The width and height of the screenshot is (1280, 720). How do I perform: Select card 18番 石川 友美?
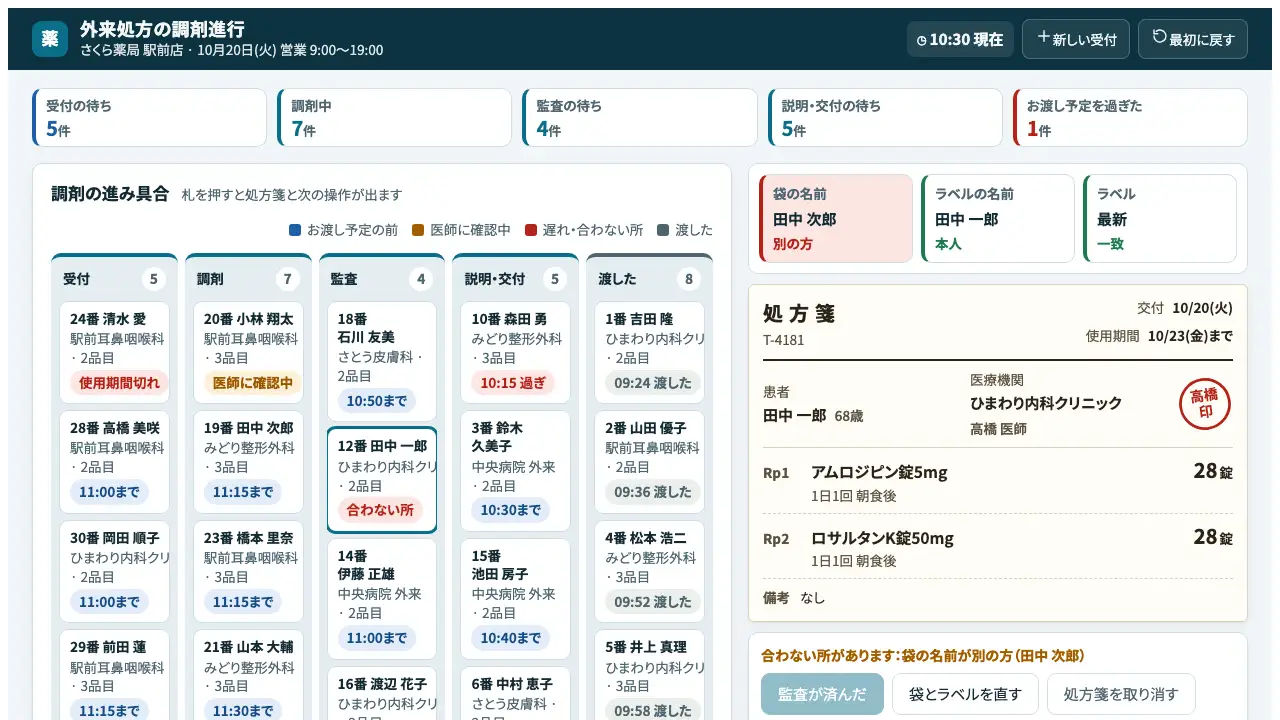(x=382, y=361)
